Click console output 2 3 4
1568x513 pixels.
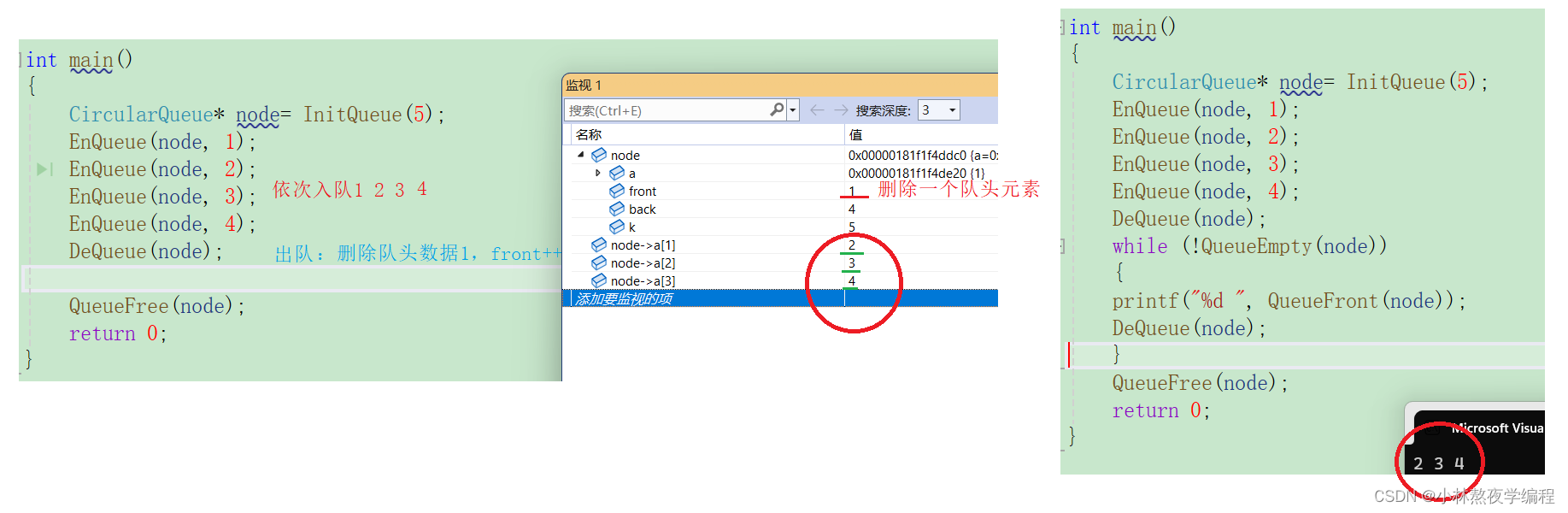coord(1439,463)
